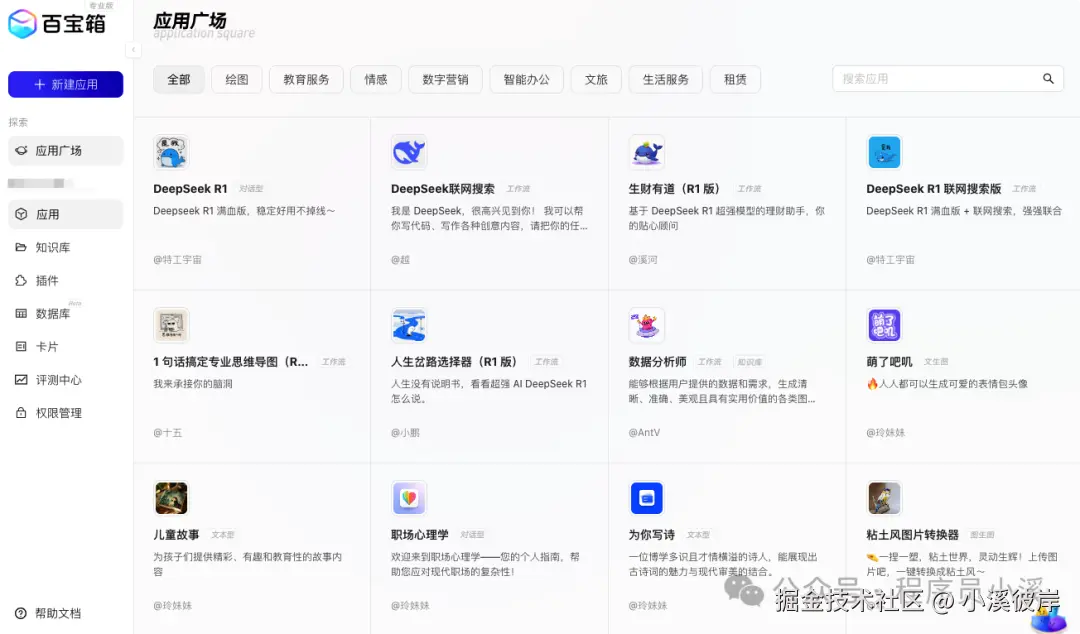Viewport: 1080px width, 634px height.
Task: Switch to the 生活服务 category
Action: (x=665, y=79)
